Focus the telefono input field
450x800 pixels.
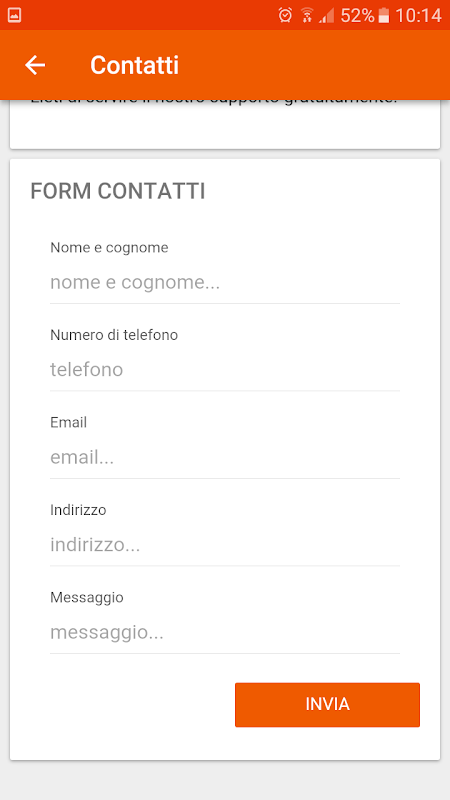[224, 370]
